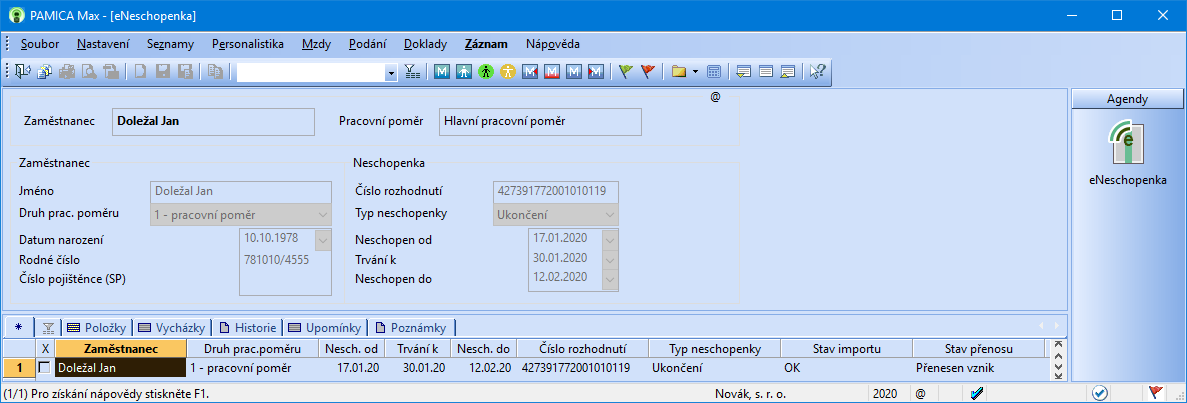Jump to last record in table scrollbar
The height and width of the screenshot is (403, 1187).
click(1058, 376)
